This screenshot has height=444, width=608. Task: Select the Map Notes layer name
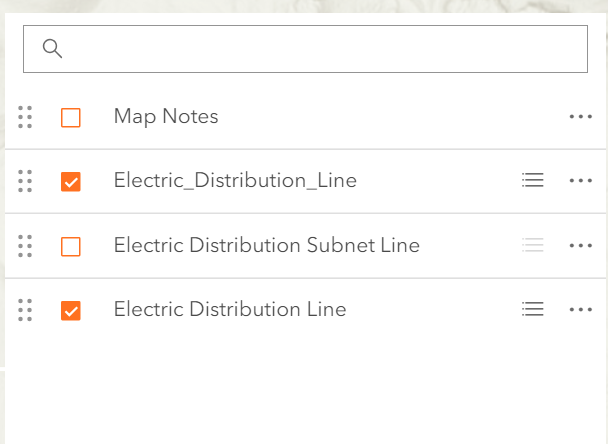click(x=166, y=117)
